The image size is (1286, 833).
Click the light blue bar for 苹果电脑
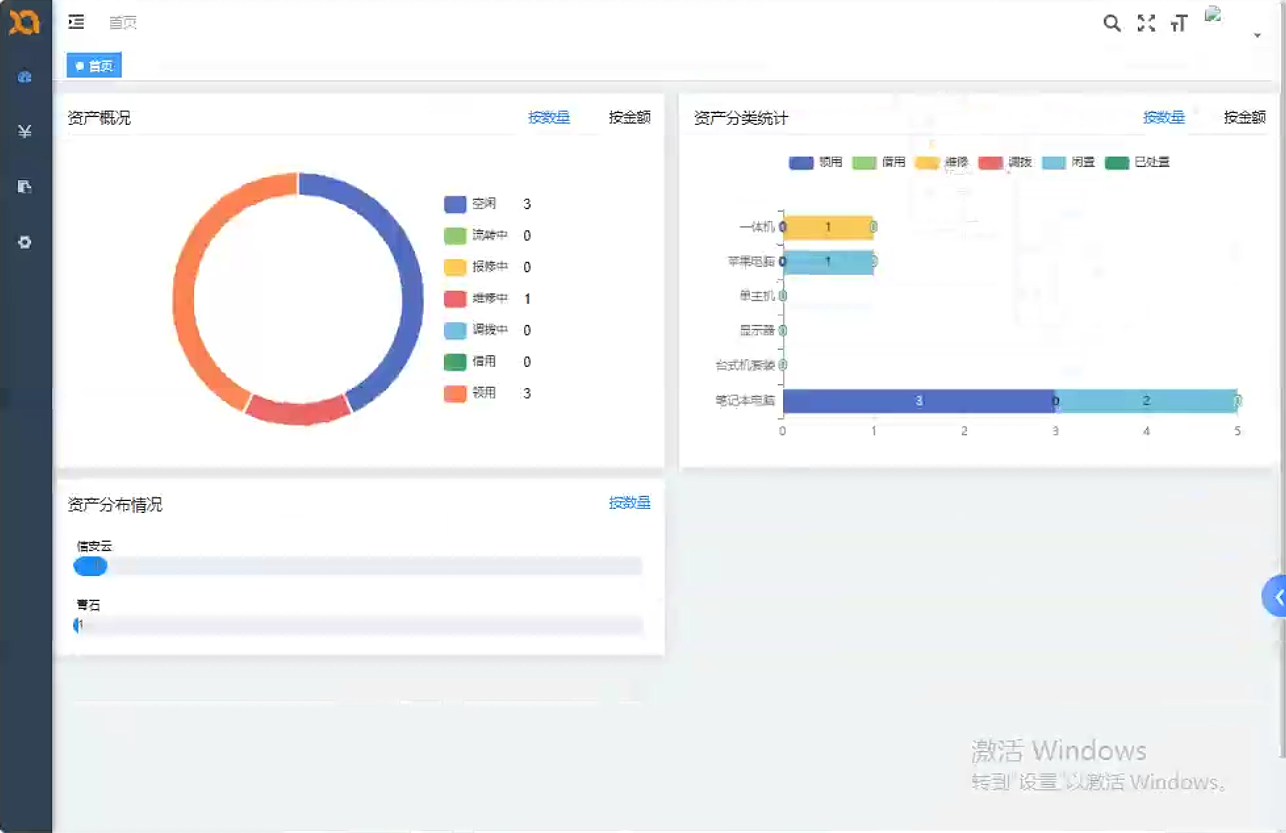[828, 262]
